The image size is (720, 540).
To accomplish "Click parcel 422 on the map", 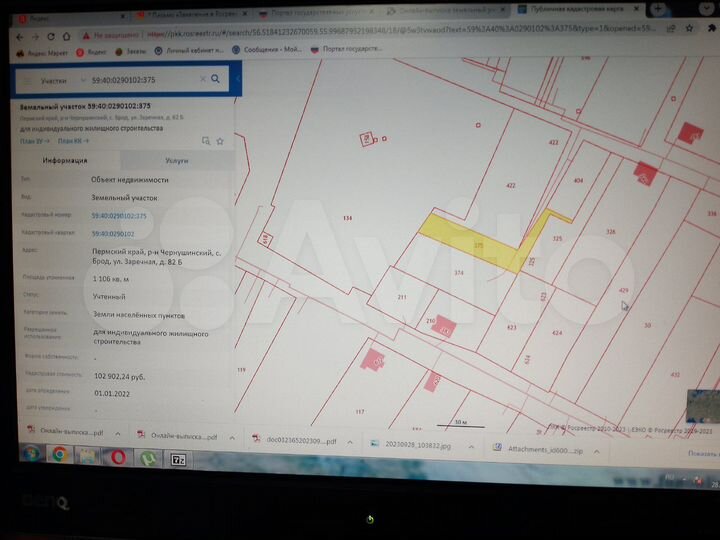I will tap(511, 186).
